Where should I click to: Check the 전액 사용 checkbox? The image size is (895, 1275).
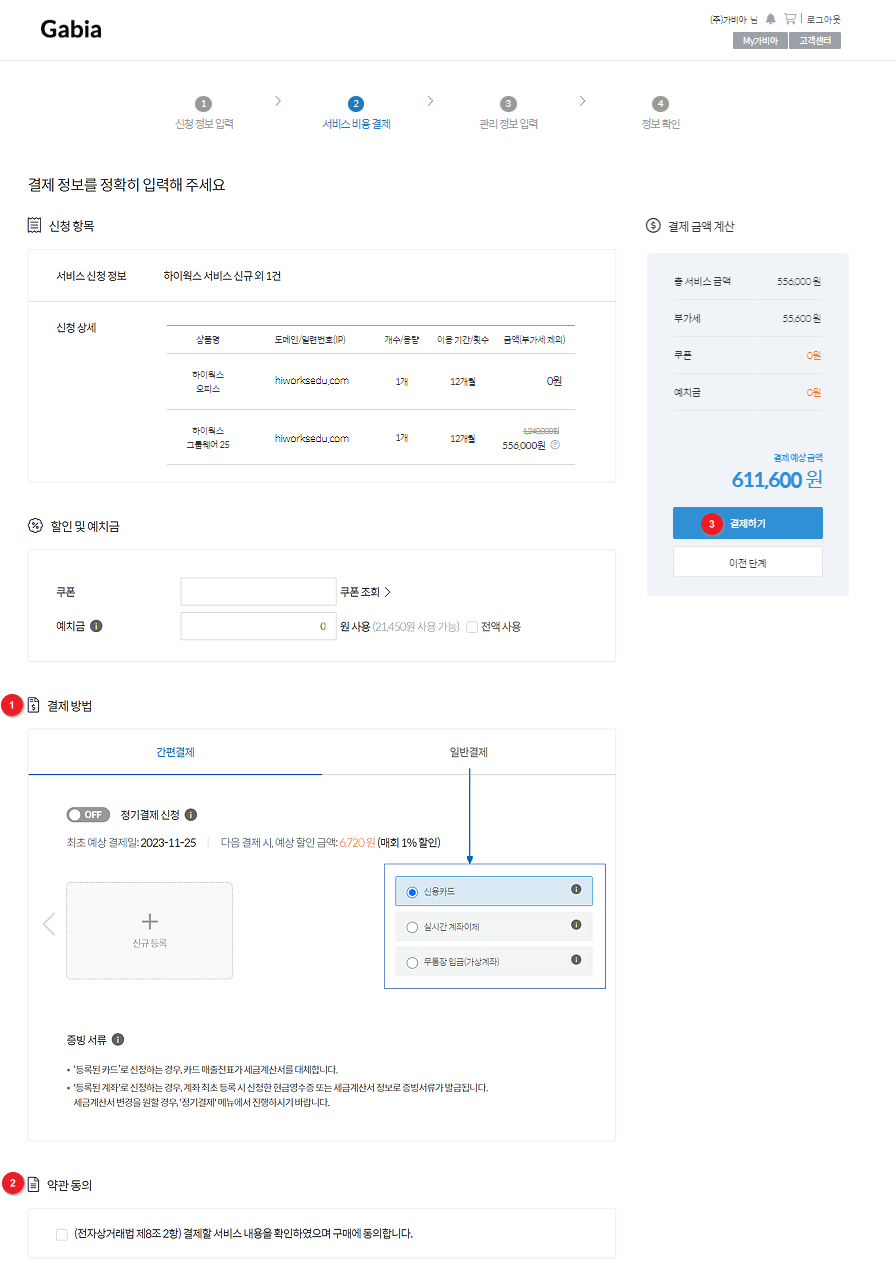click(x=472, y=627)
